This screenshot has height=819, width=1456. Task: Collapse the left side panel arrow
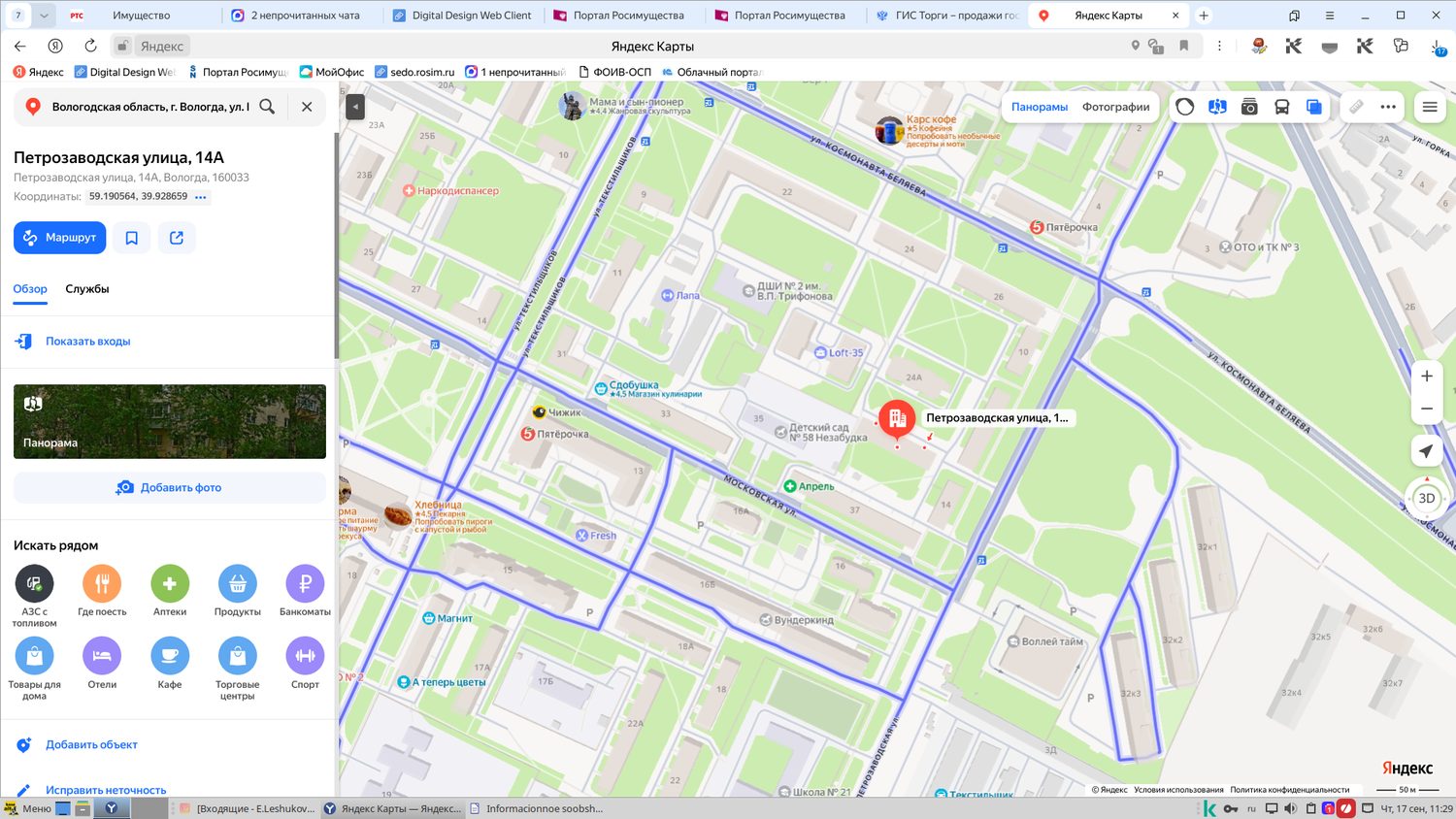355,107
